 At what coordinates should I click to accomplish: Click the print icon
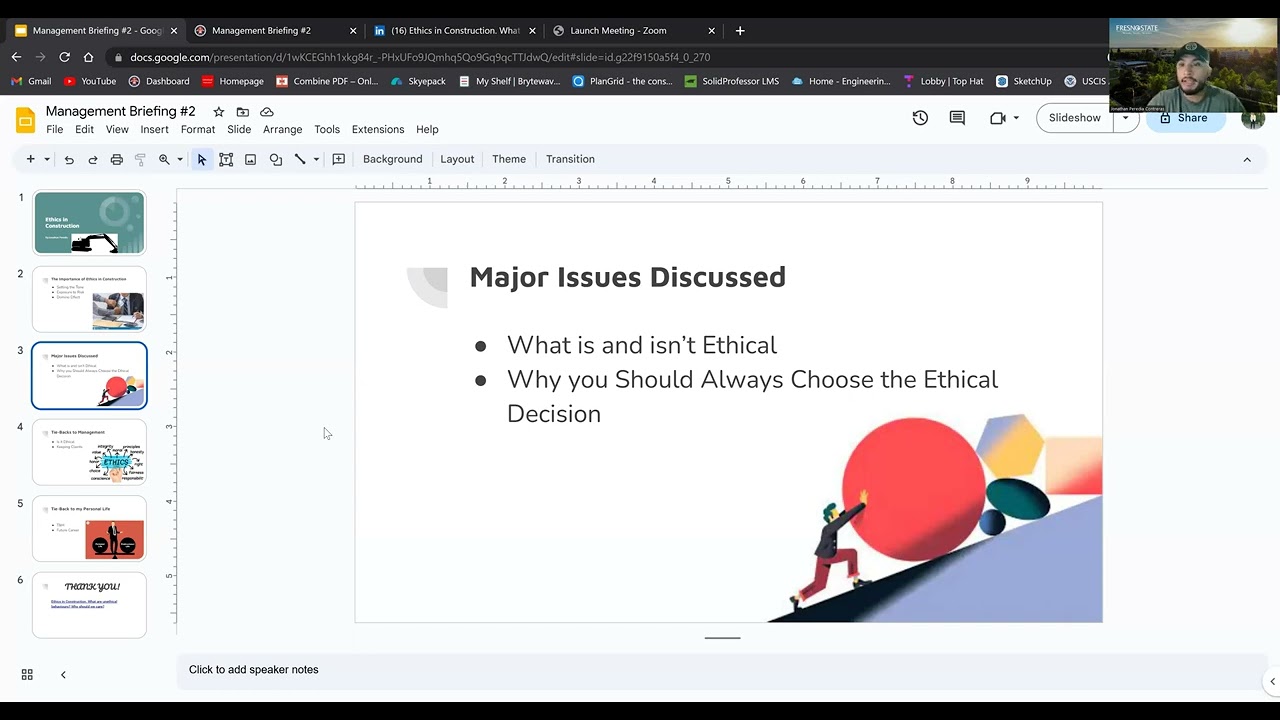tap(117, 159)
